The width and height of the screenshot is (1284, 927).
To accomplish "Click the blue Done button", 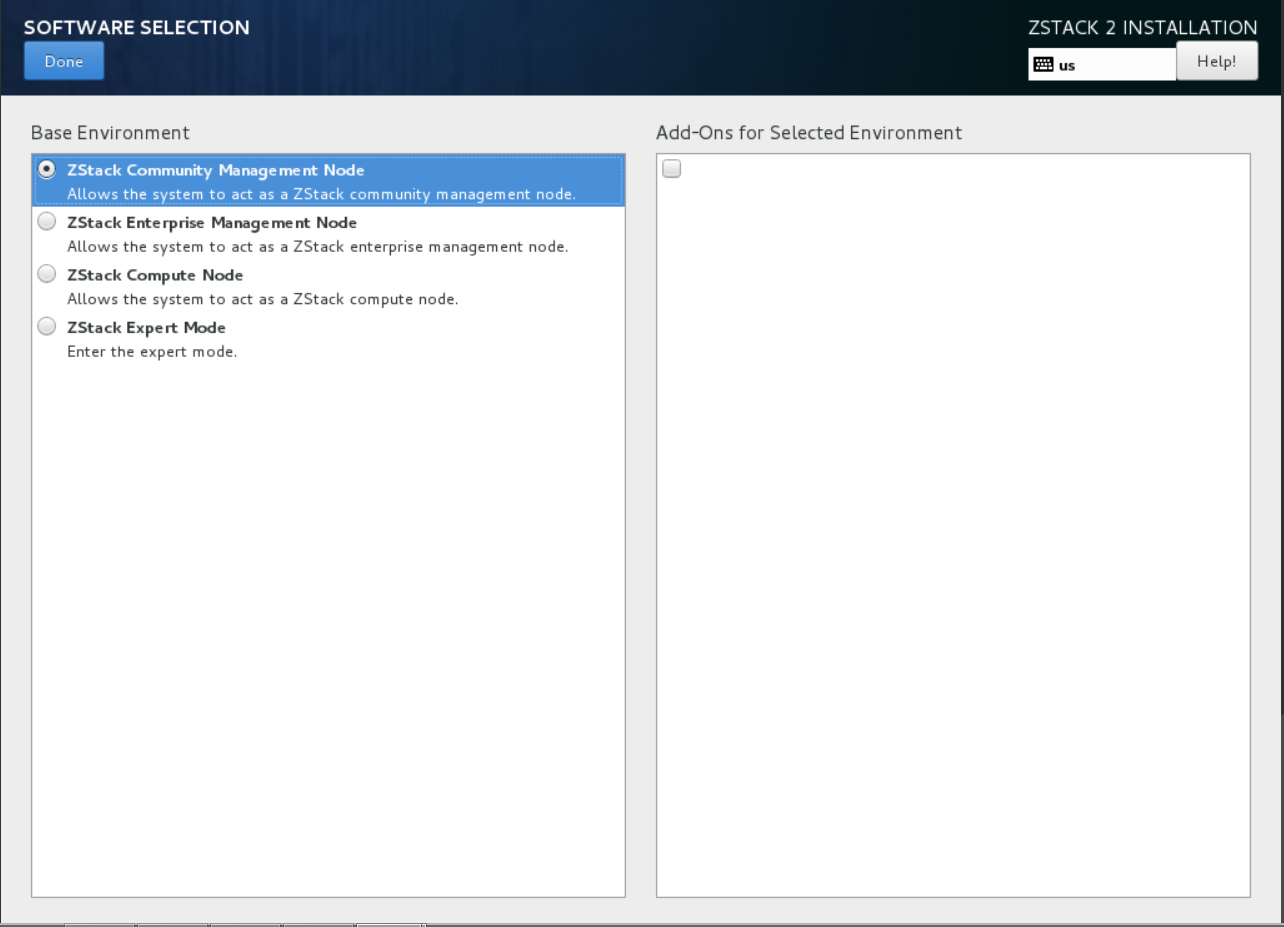I will [64, 62].
